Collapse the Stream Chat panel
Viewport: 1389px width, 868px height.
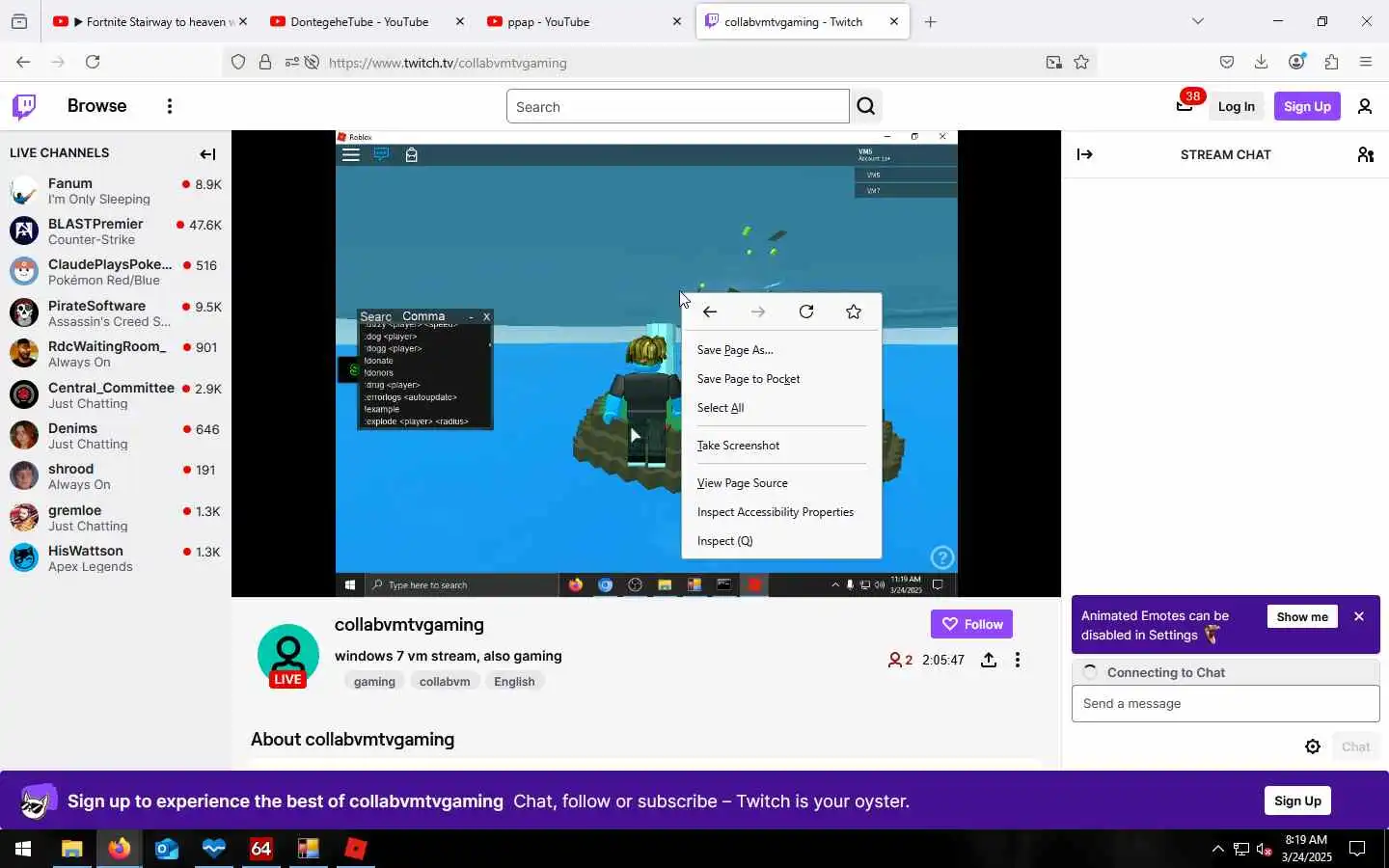1085,154
